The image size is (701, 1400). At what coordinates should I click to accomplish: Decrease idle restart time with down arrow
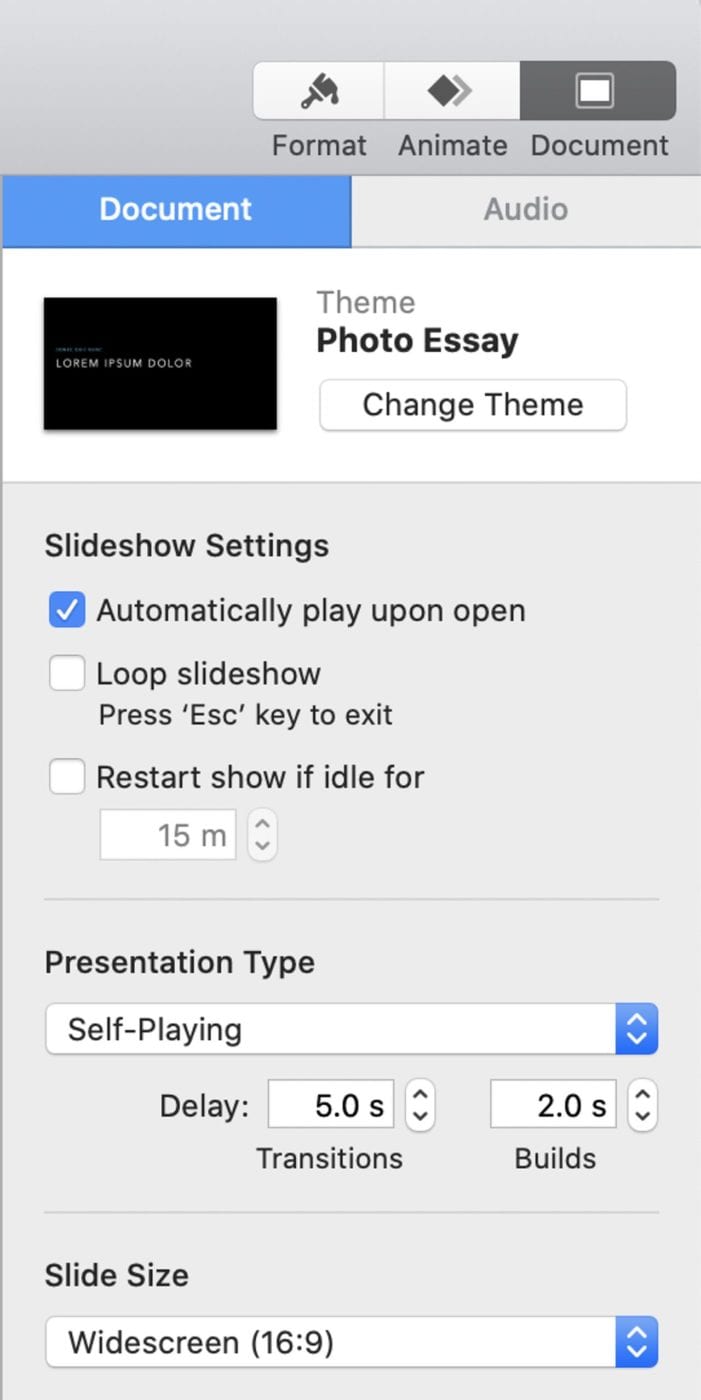point(262,846)
